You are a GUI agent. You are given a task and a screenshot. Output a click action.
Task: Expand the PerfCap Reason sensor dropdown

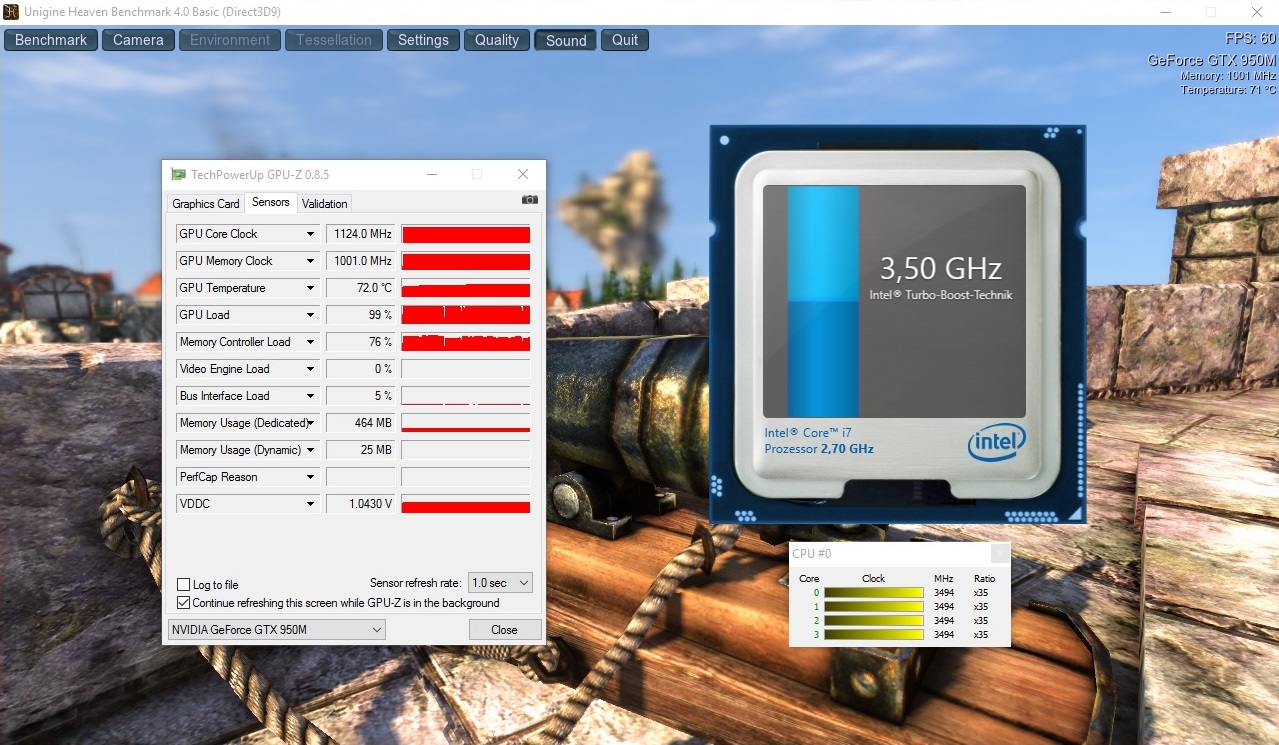coord(311,477)
